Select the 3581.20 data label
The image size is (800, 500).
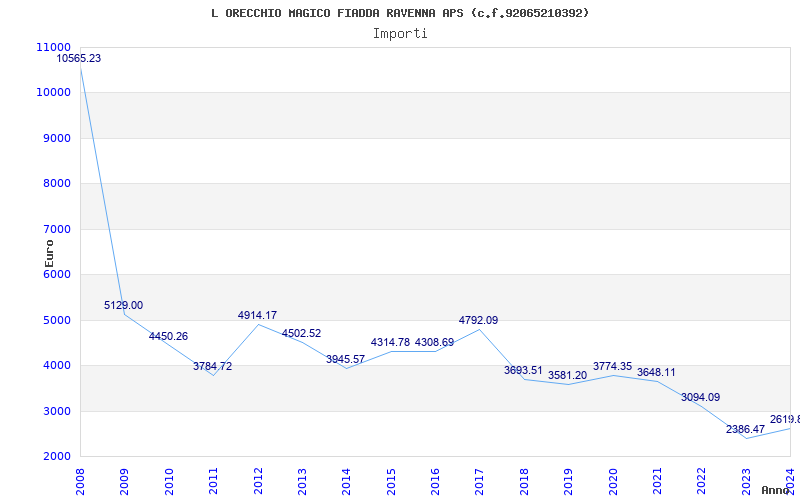point(567,376)
